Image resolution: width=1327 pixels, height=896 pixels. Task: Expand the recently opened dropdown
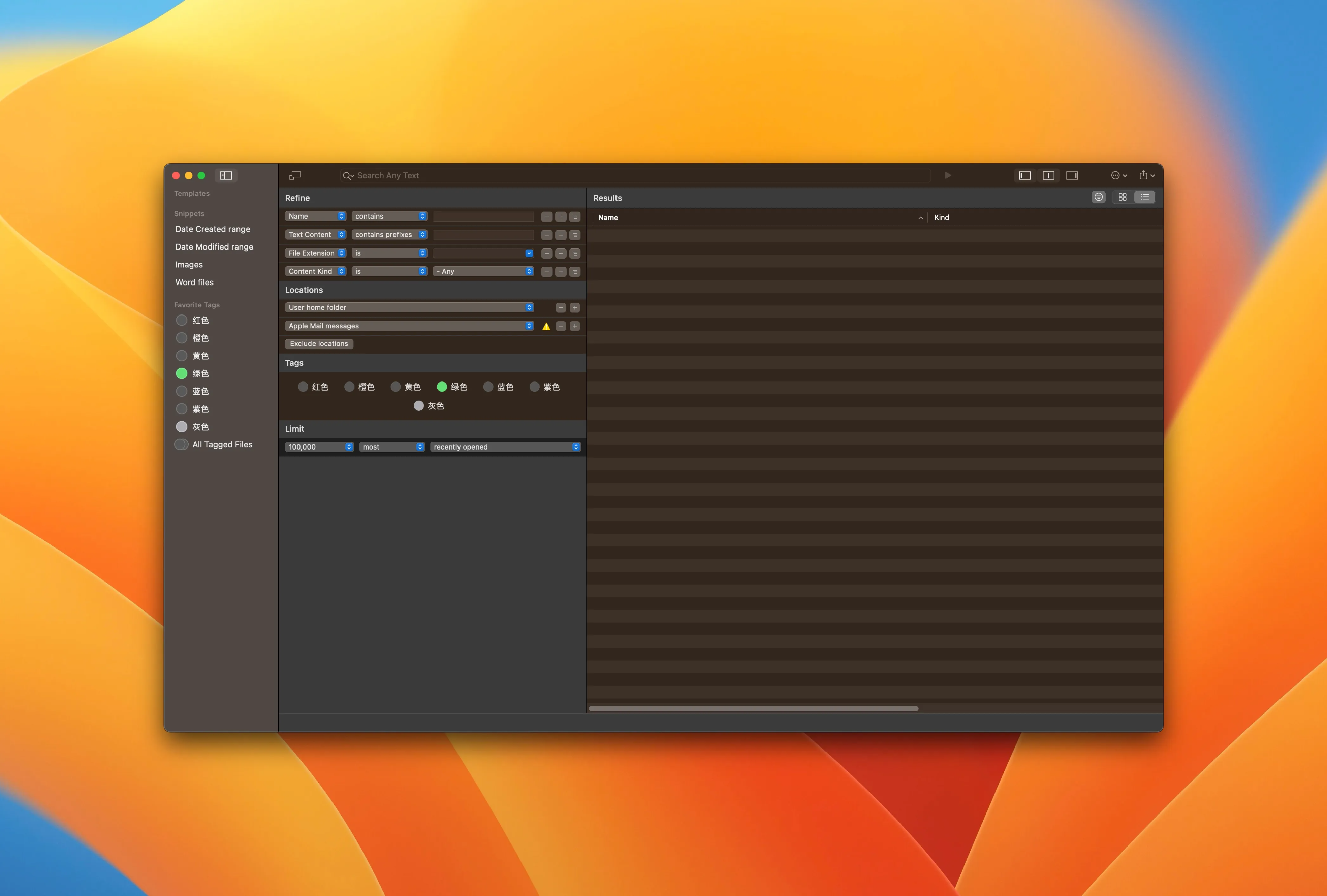point(505,447)
